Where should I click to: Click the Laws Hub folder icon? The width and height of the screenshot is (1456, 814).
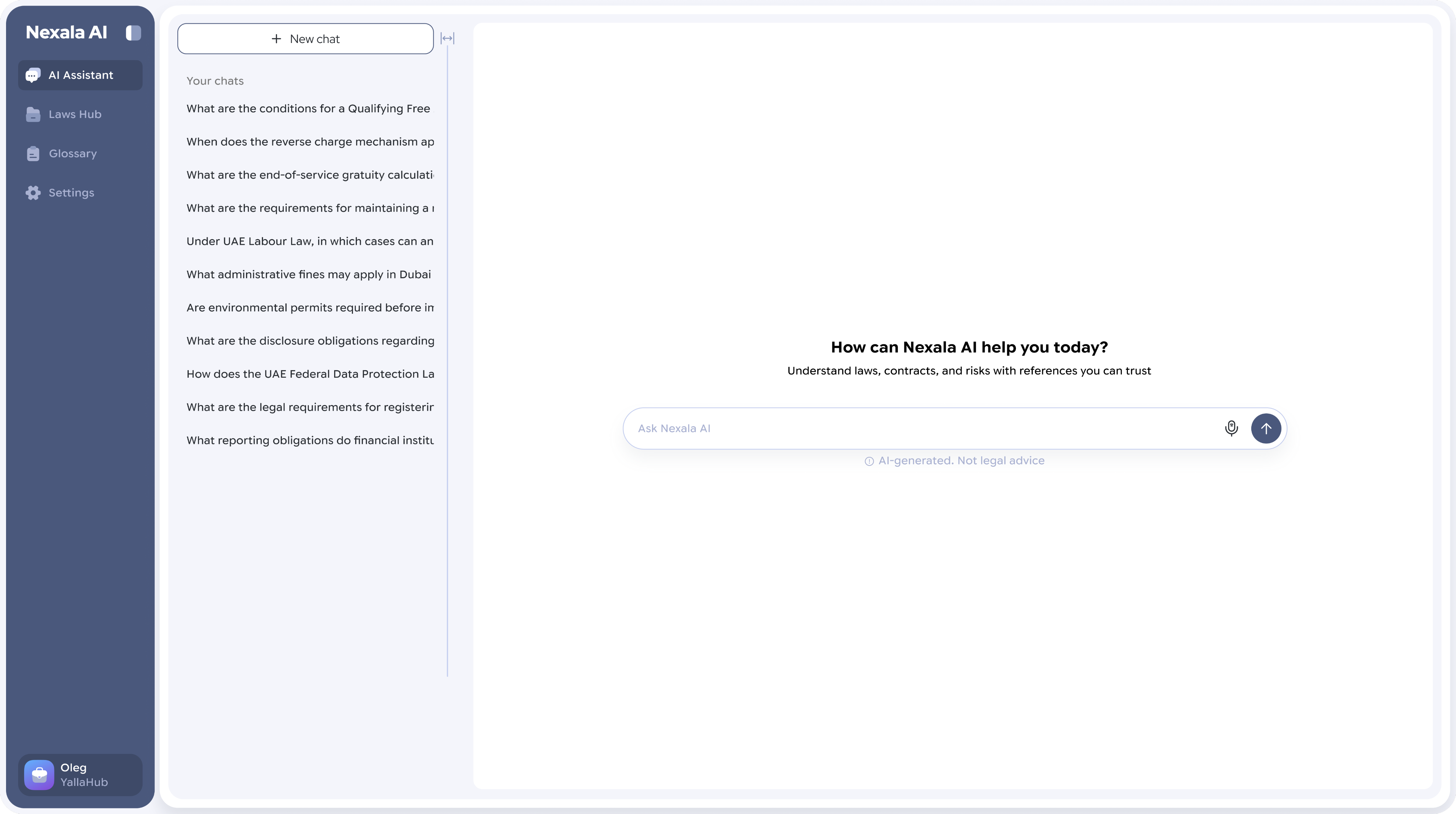33,114
